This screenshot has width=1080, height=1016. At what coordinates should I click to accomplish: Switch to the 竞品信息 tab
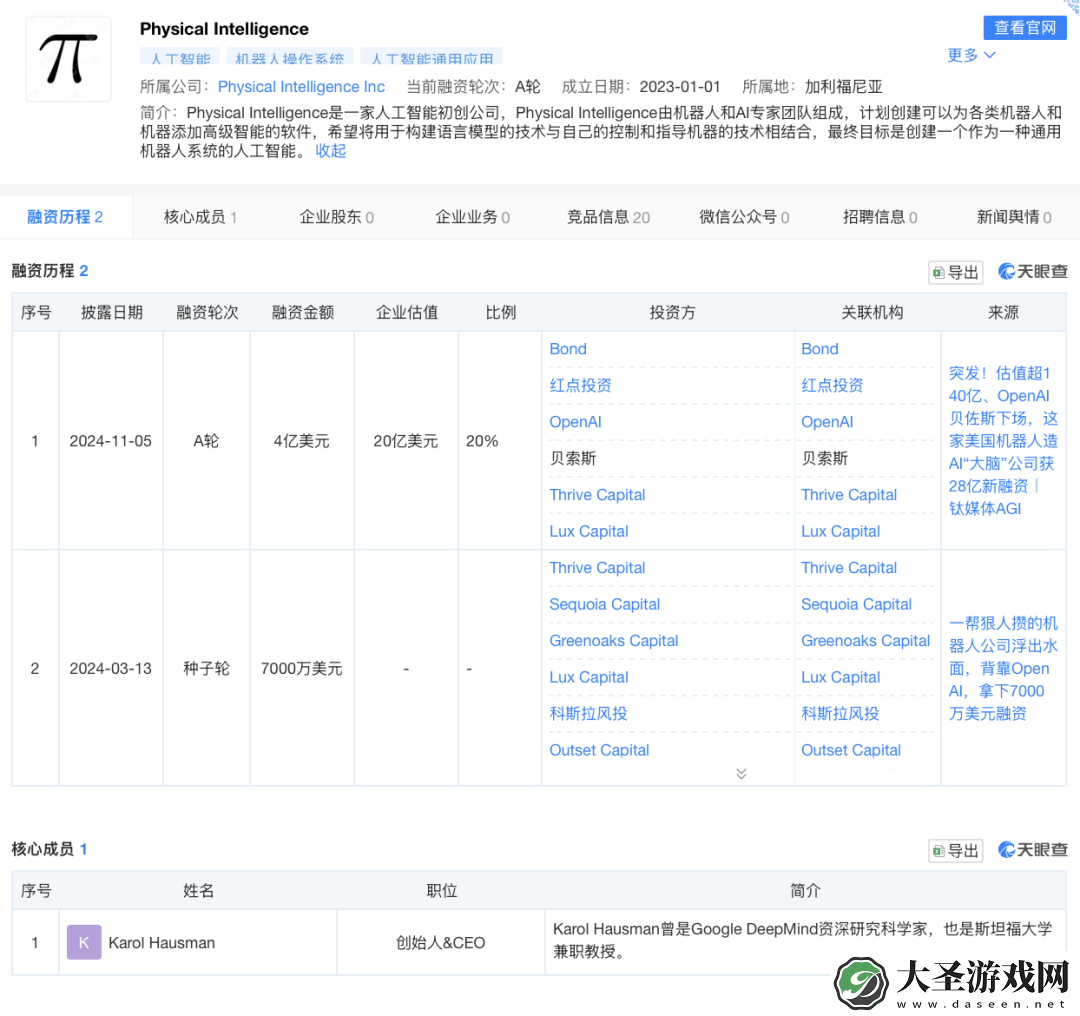[608, 217]
